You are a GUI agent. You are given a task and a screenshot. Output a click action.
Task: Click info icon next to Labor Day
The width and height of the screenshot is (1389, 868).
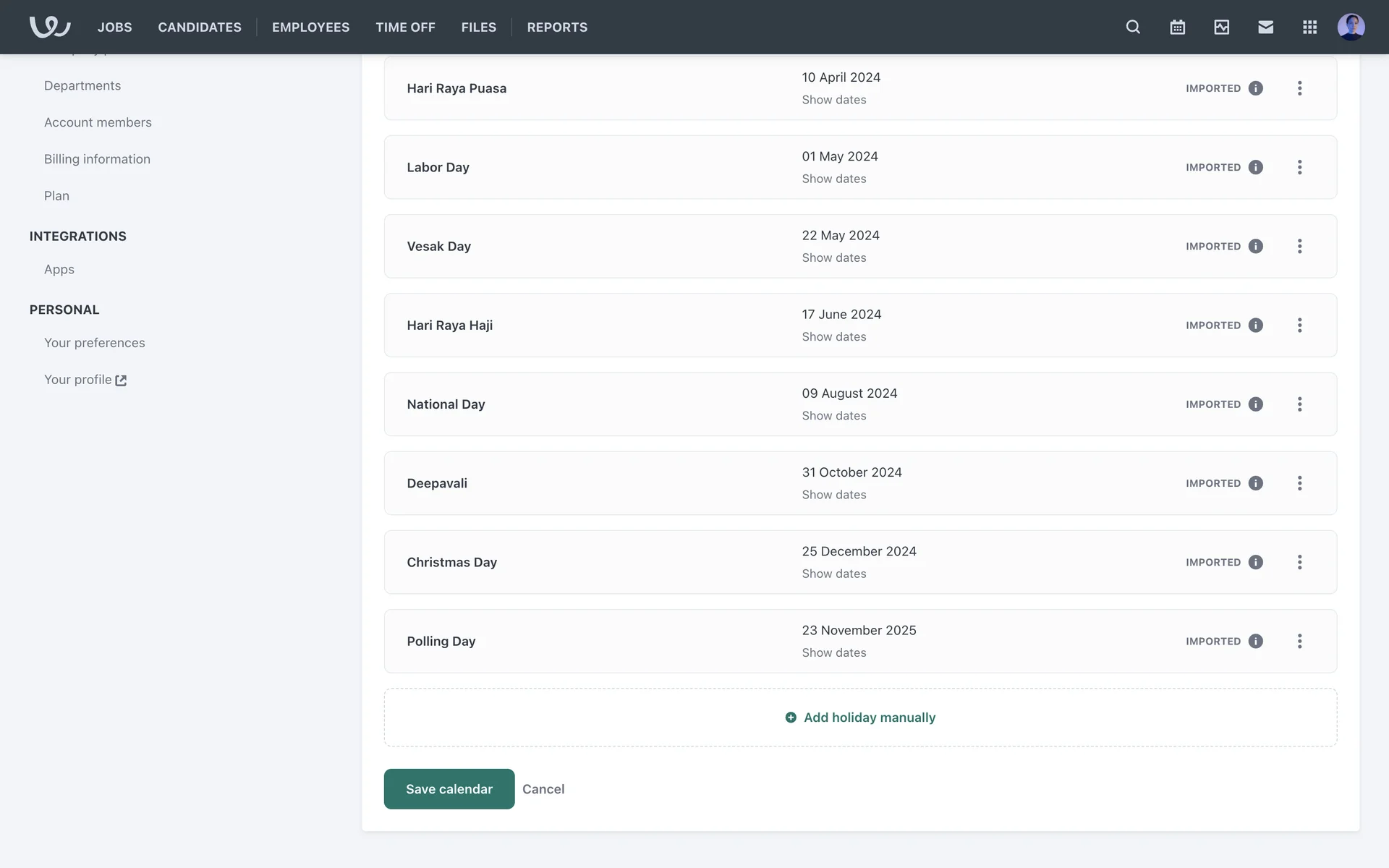[x=1256, y=167]
